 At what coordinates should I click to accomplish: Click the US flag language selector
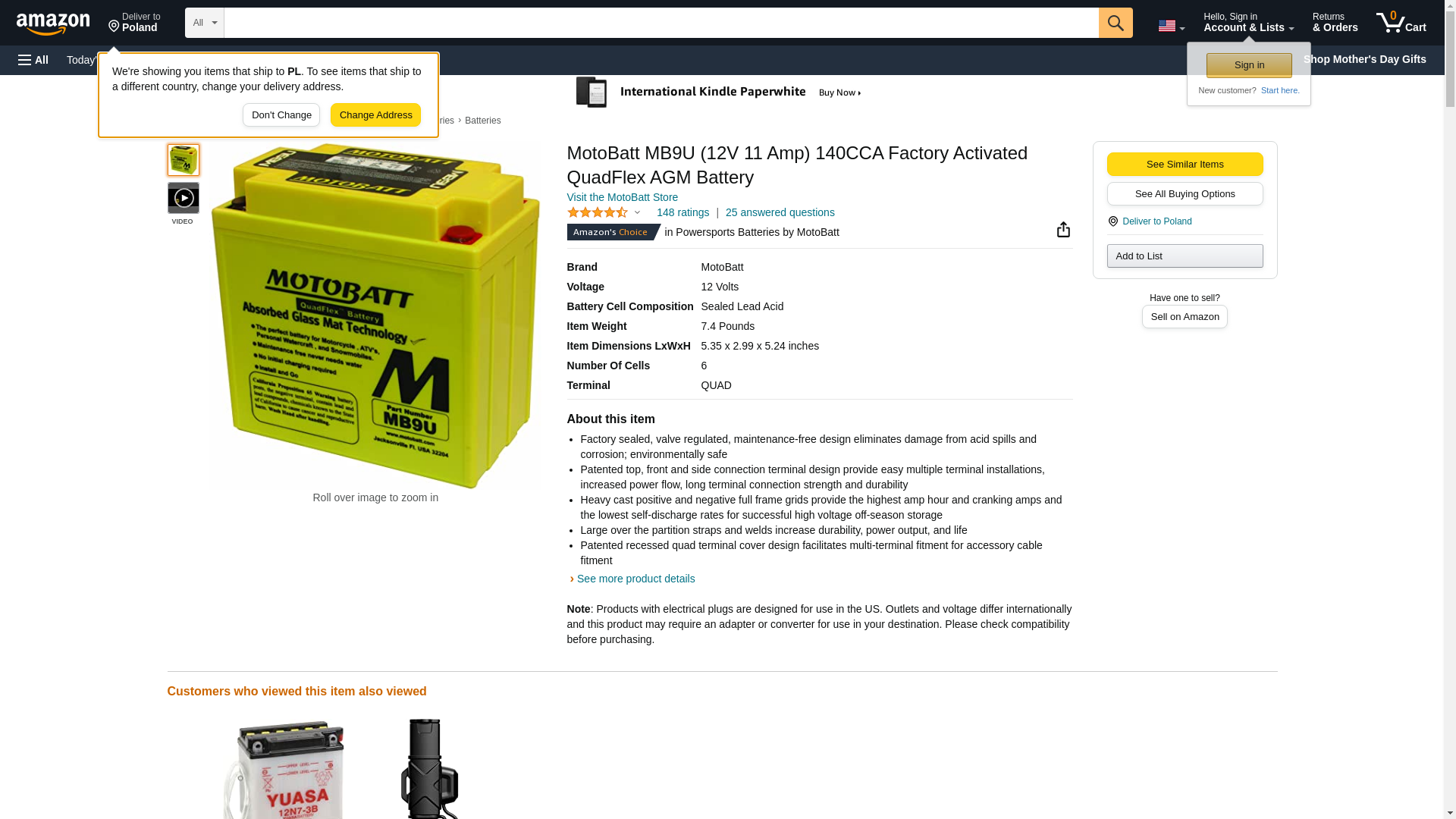1171,26
